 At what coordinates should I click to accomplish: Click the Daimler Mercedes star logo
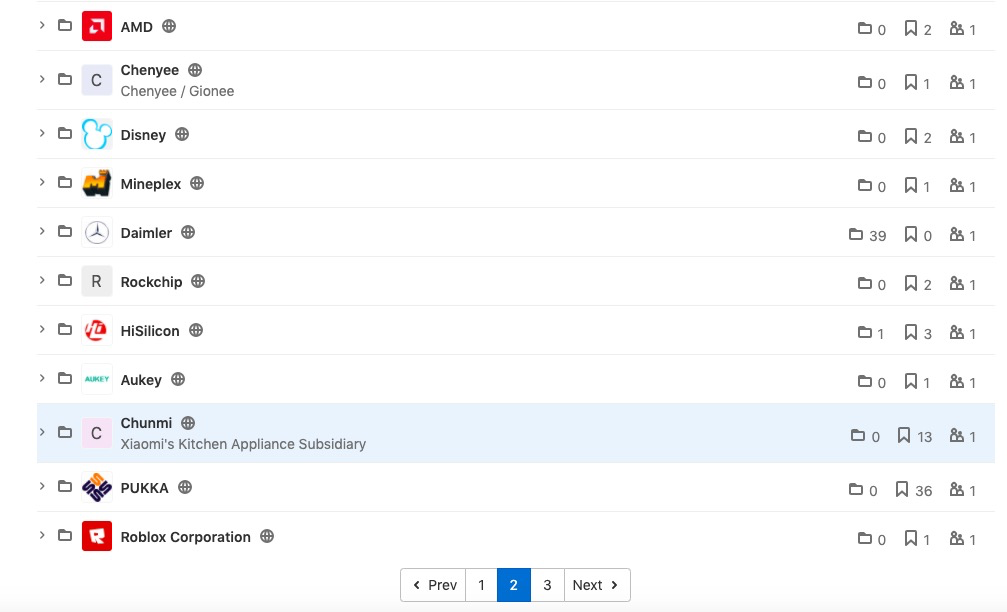point(96,233)
